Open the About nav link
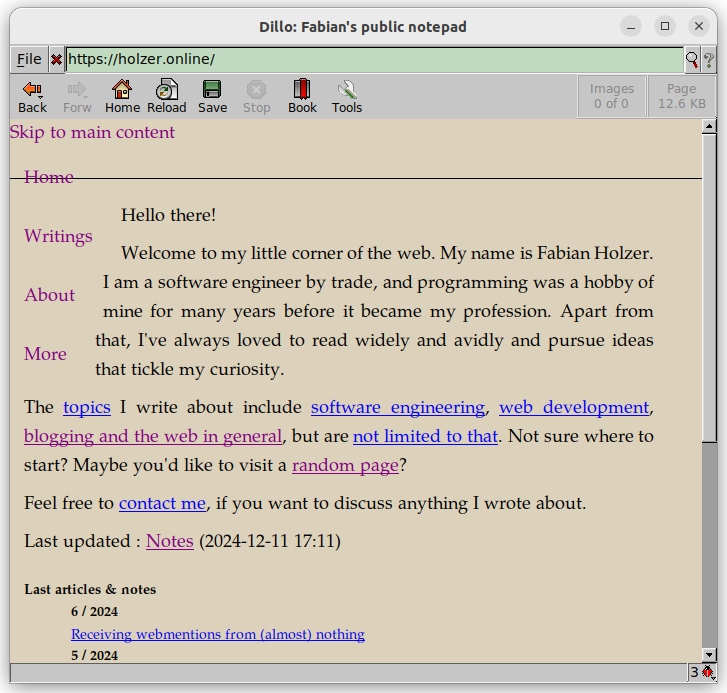This screenshot has height=693, width=727. pyautogui.click(x=50, y=295)
